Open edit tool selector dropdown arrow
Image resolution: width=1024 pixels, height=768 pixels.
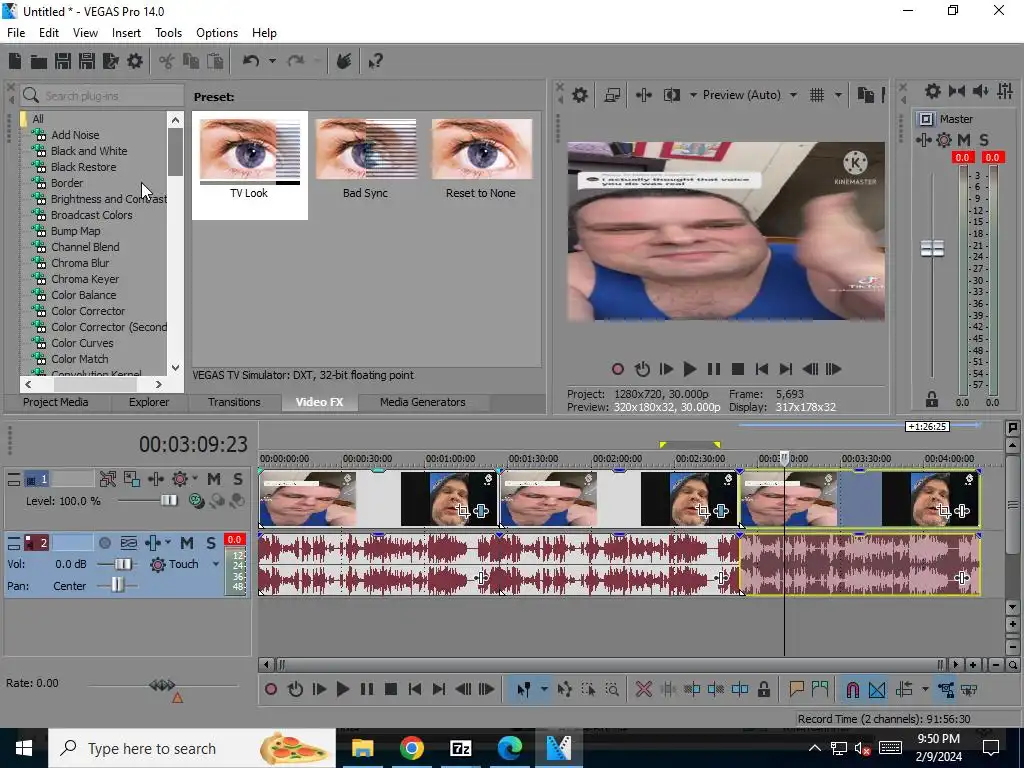click(x=543, y=690)
